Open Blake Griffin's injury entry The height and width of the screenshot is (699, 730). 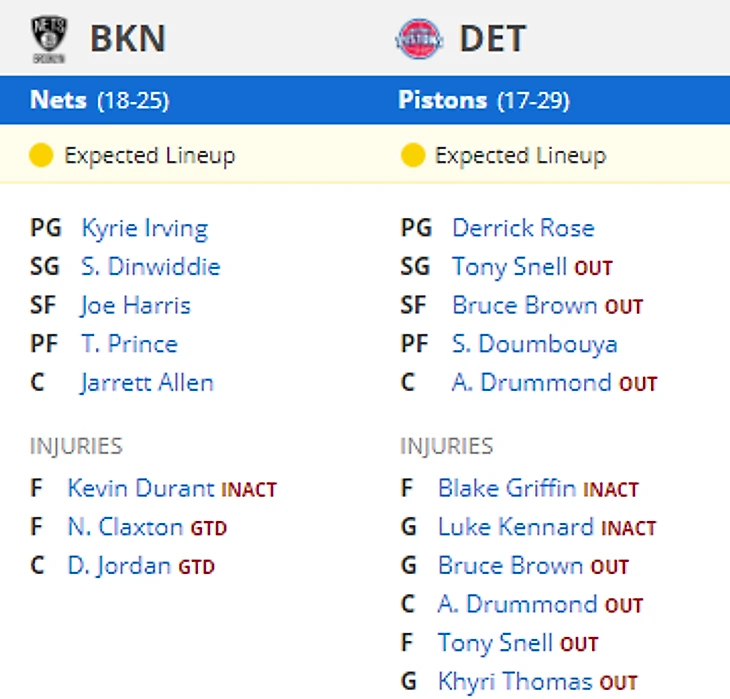coord(506,489)
